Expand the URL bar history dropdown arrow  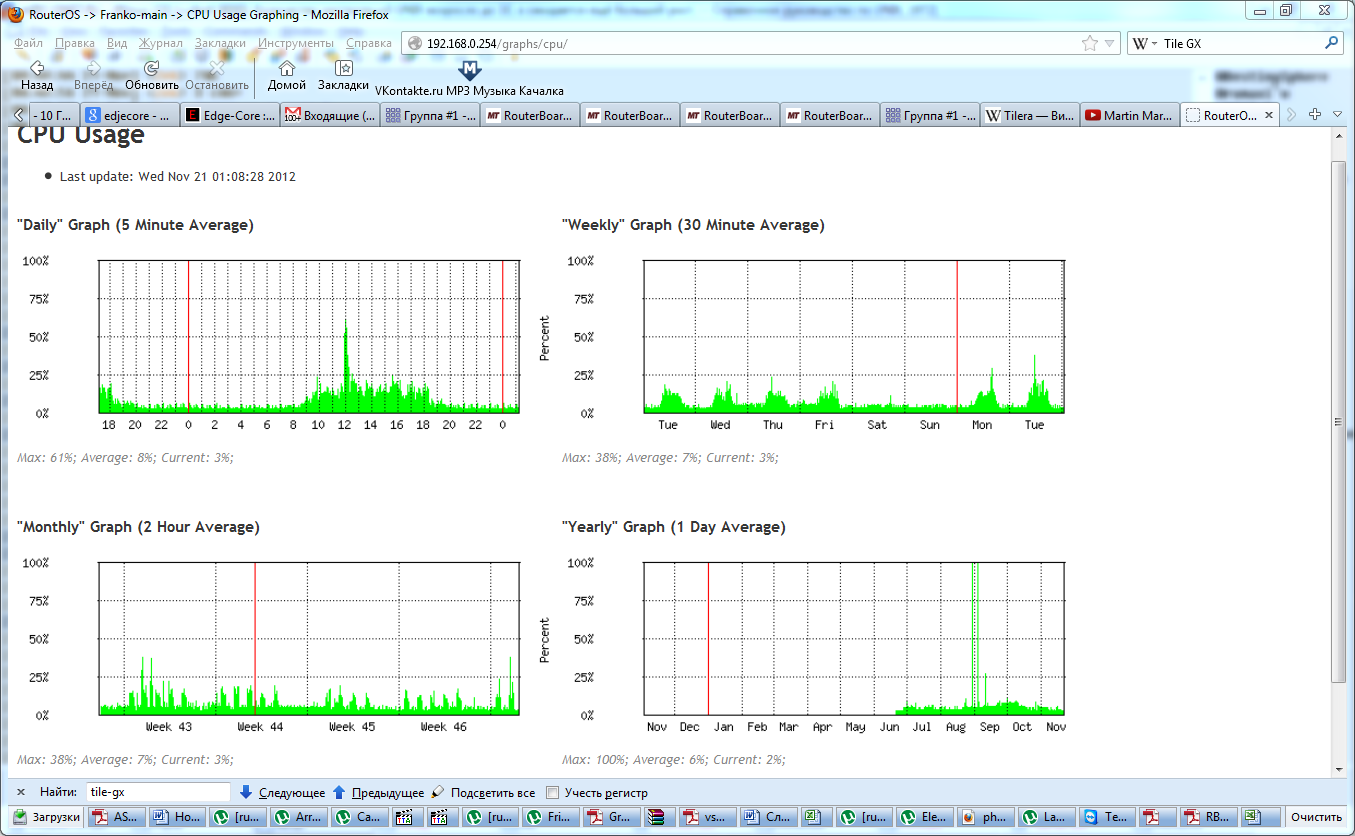click(1109, 44)
